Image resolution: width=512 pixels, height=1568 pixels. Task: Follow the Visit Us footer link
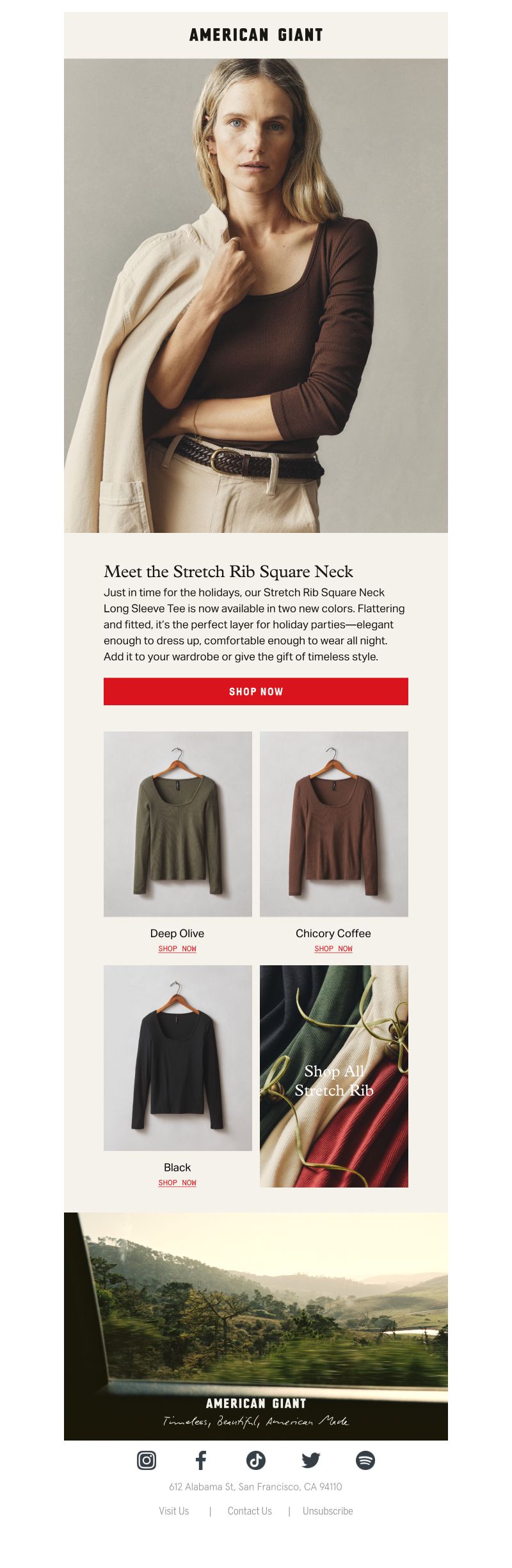click(174, 1510)
